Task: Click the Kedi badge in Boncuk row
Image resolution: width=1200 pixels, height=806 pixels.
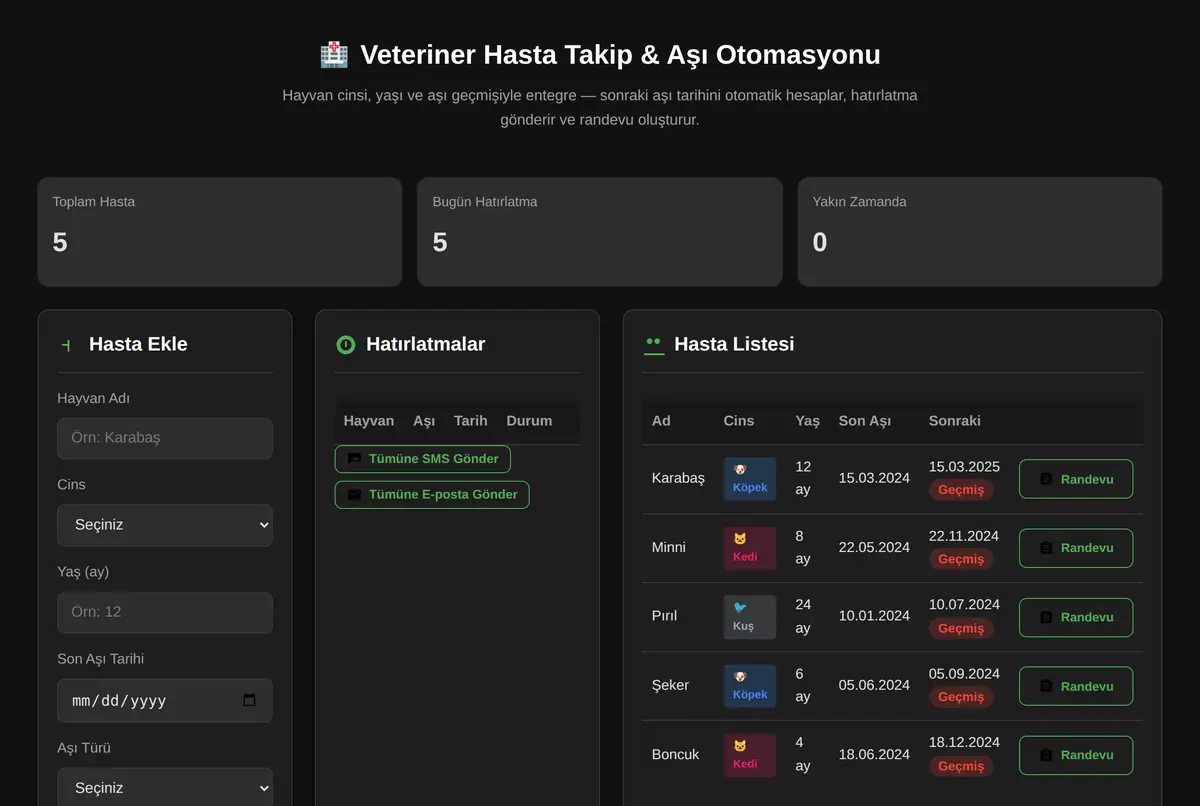Action: [x=750, y=755]
